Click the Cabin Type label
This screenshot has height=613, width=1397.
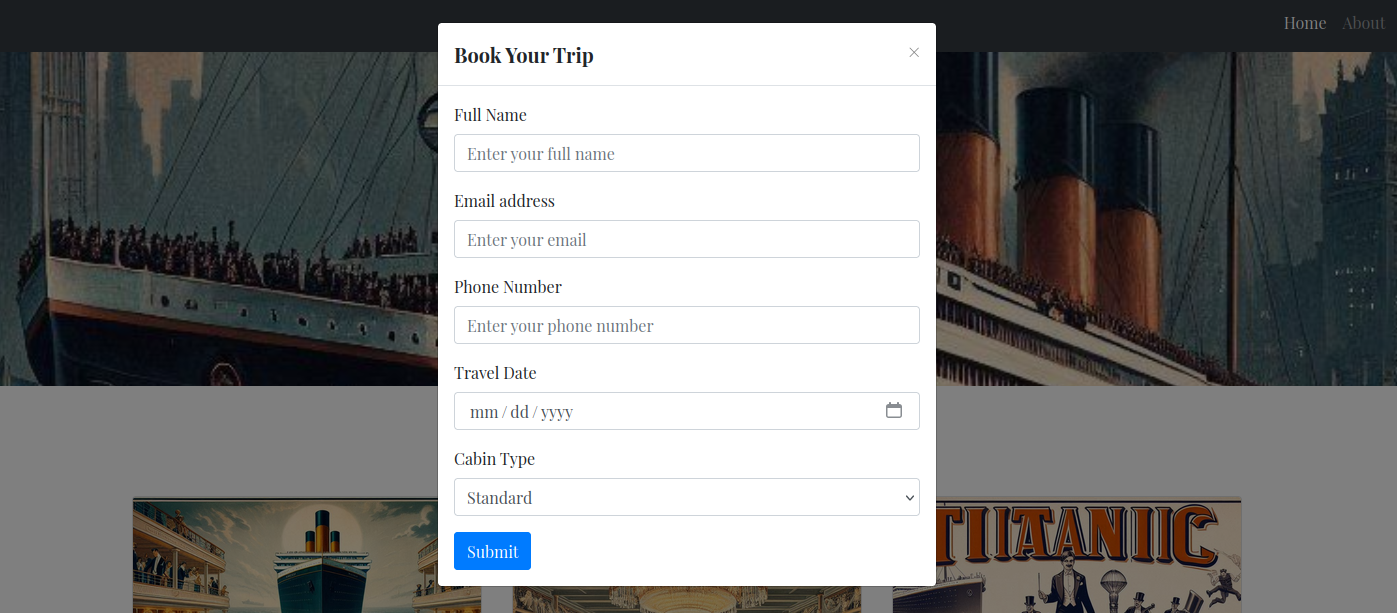click(x=494, y=459)
